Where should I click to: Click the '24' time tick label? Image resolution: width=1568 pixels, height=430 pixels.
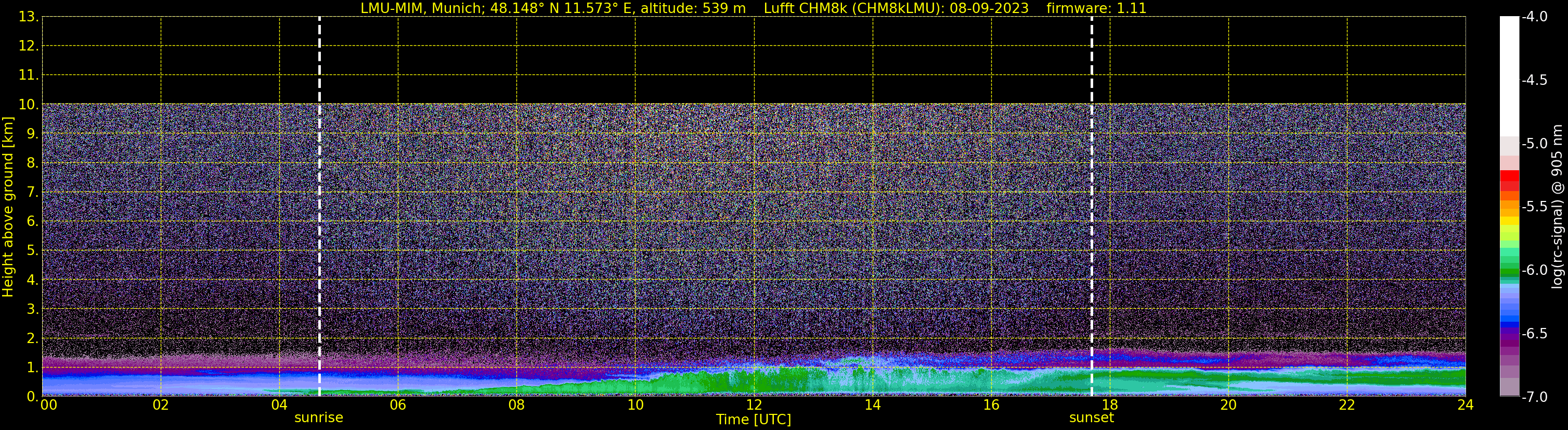(1465, 405)
